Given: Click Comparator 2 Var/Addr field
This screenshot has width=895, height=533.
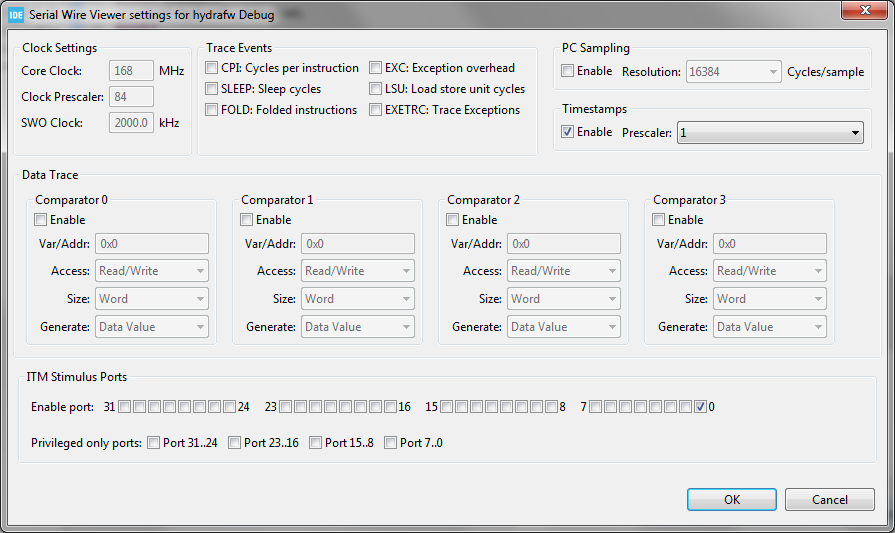Looking at the screenshot, I should [564, 244].
